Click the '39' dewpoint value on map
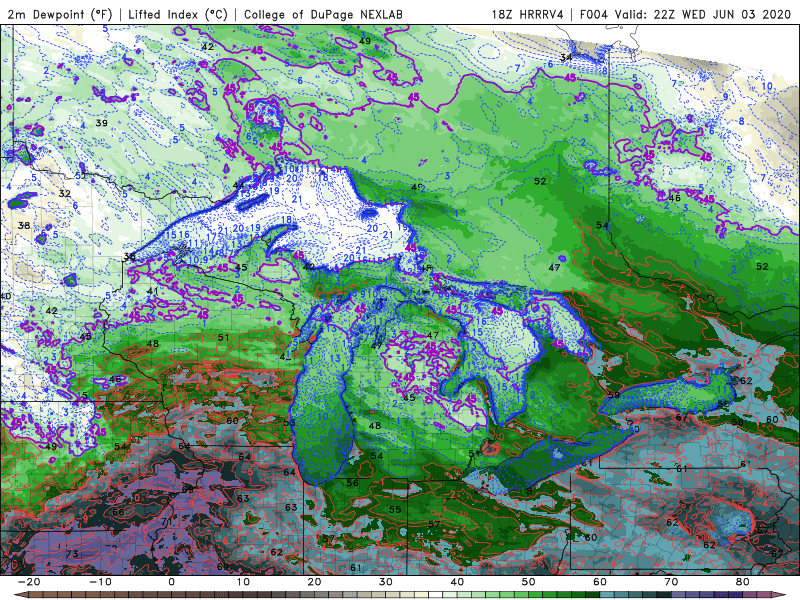 (102, 123)
